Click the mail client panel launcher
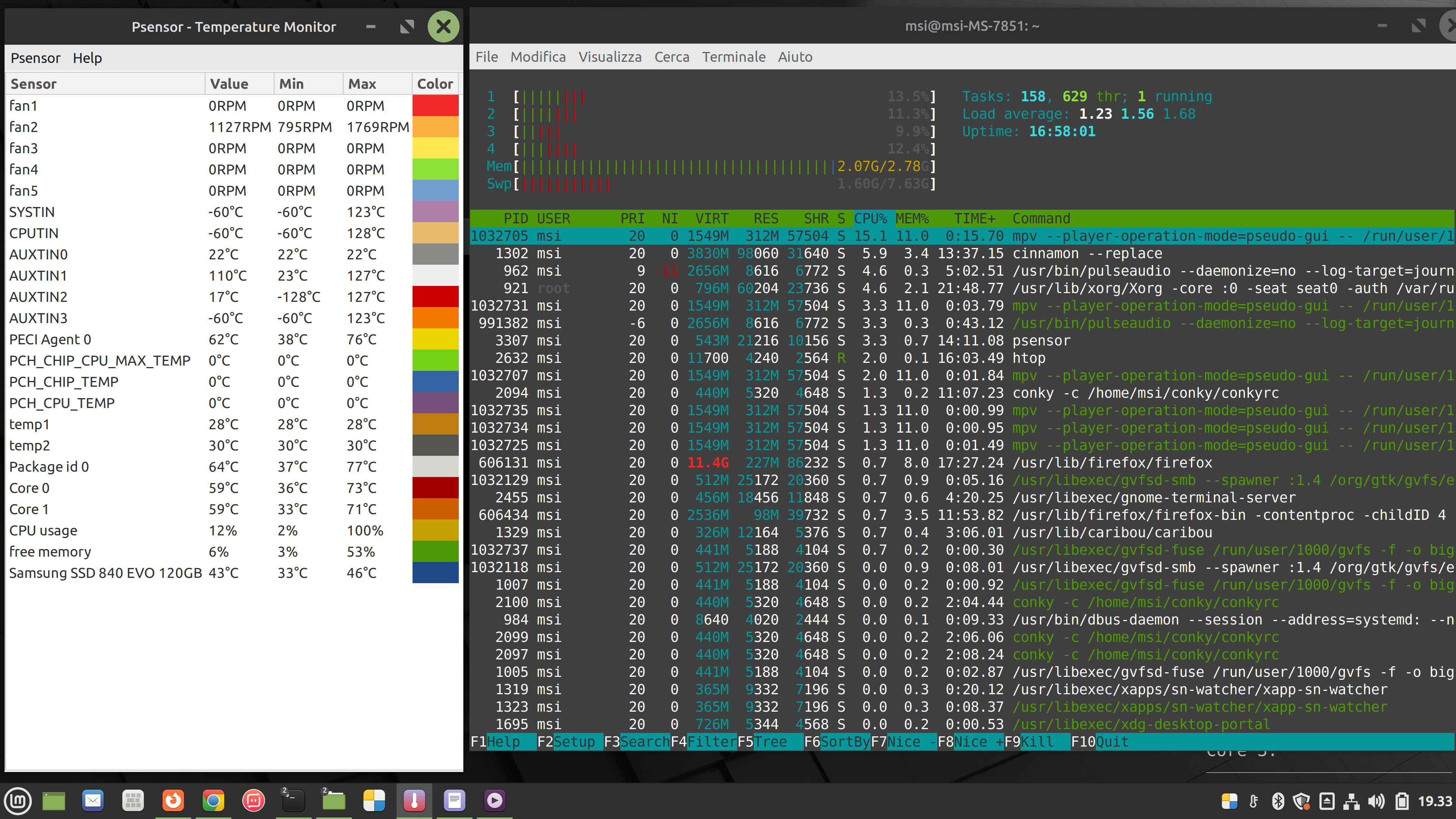Image resolution: width=1456 pixels, height=819 pixels. [93, 800]
